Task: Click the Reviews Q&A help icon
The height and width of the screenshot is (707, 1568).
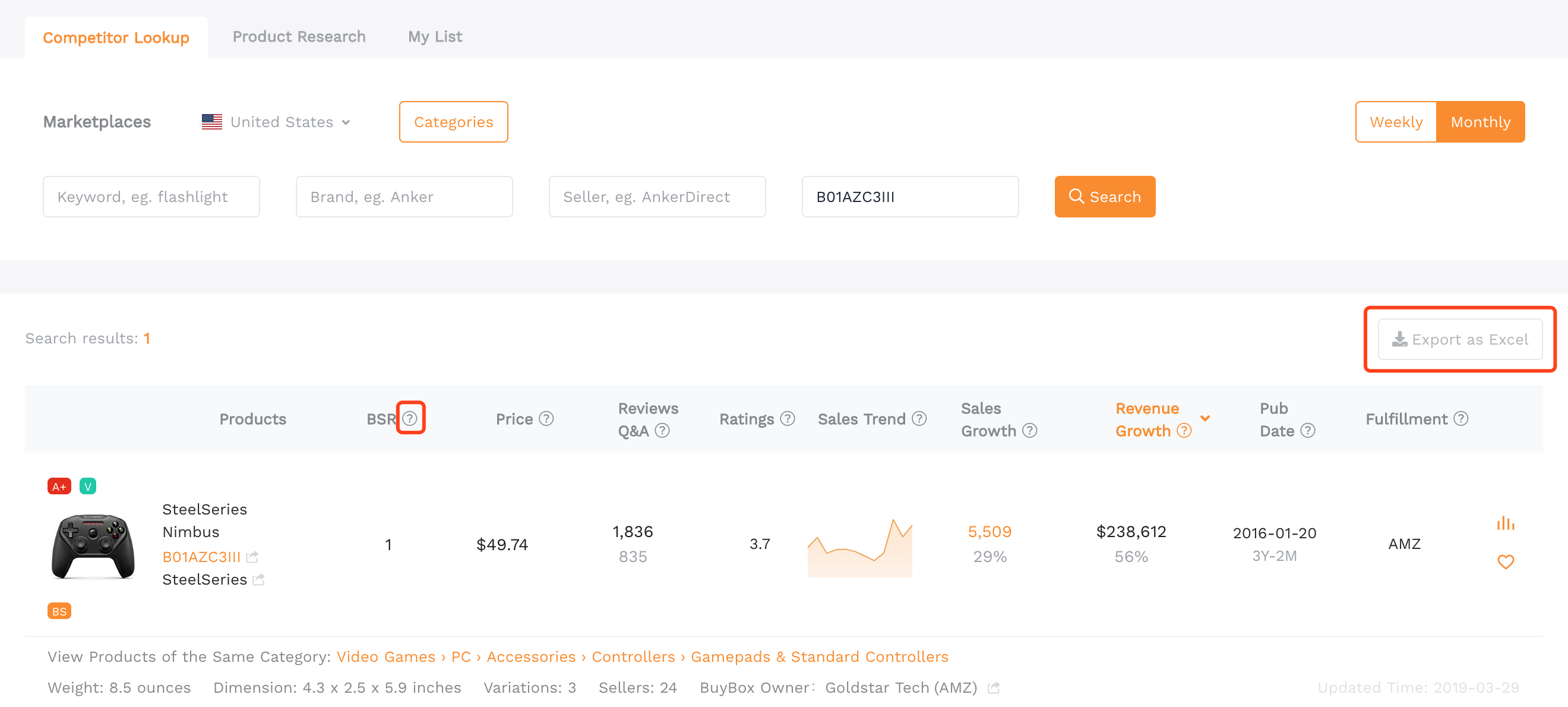Action: click(662, 431)
